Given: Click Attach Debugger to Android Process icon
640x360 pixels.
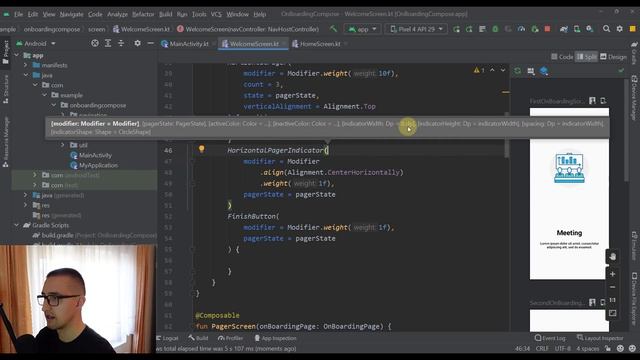Looking at the screenshot, I should (535, 29).
